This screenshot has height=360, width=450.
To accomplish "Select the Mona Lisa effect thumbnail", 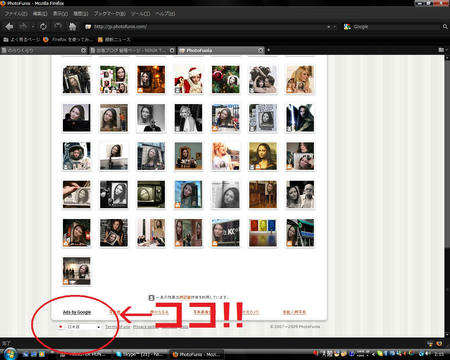I will click(x=263, y=156).
